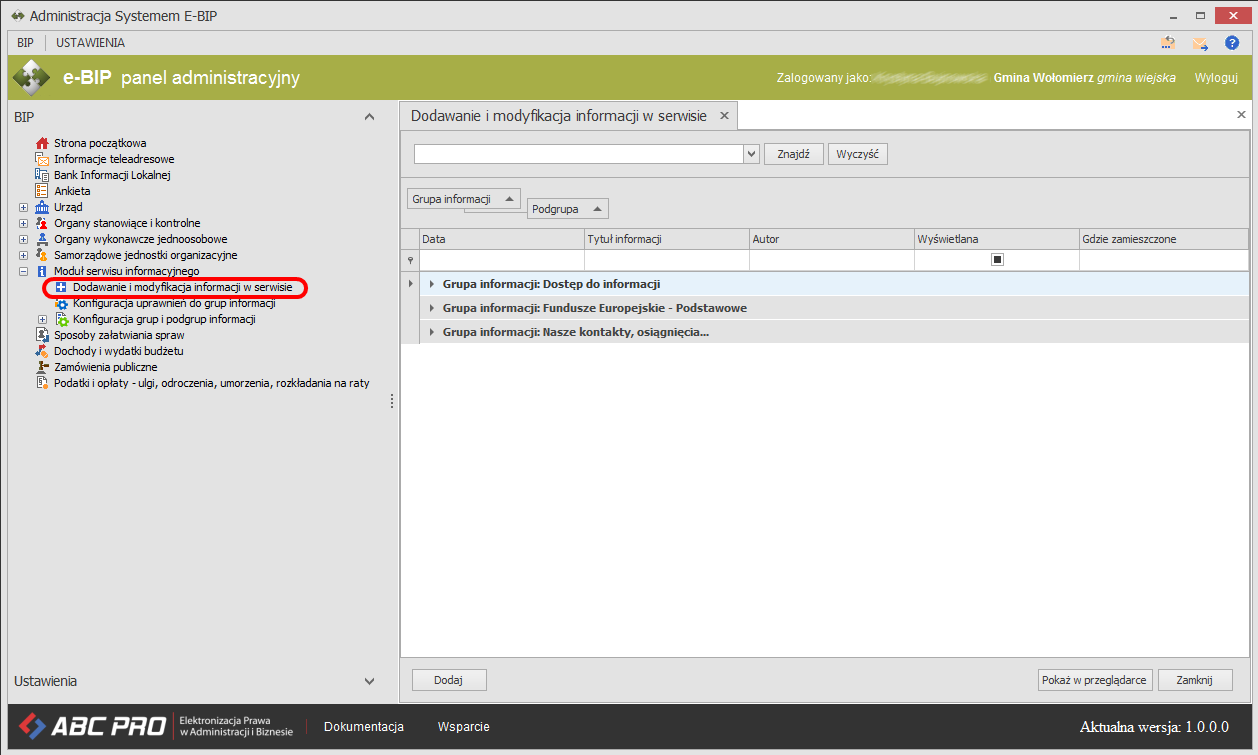Click the Data column filter field
This screenshot has height=755, width=1258.
click(x=502, y=260)
